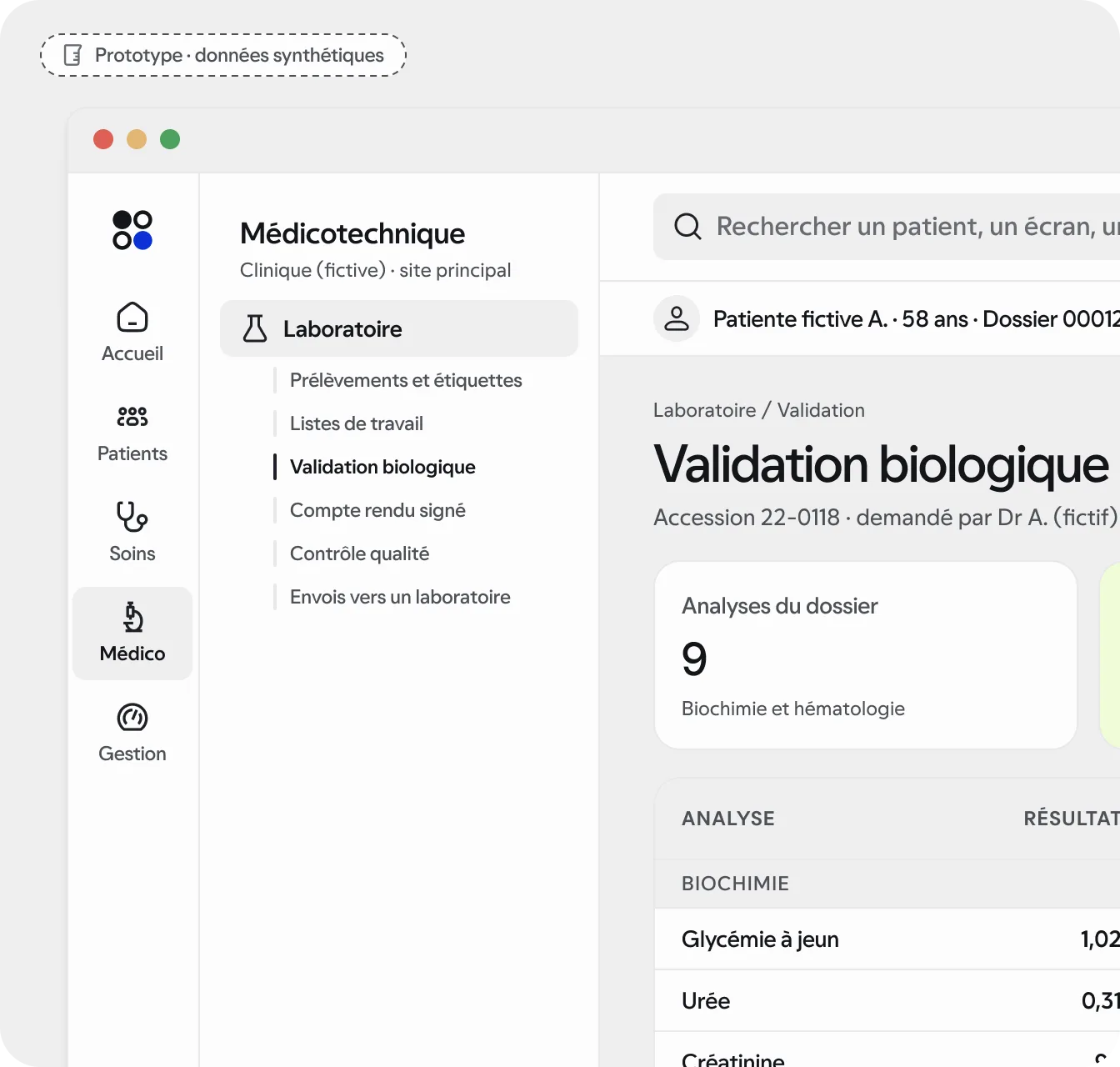Collapse the Laboratoire menu section
The image size is (1120, 1067).
[x=399, y=328]
